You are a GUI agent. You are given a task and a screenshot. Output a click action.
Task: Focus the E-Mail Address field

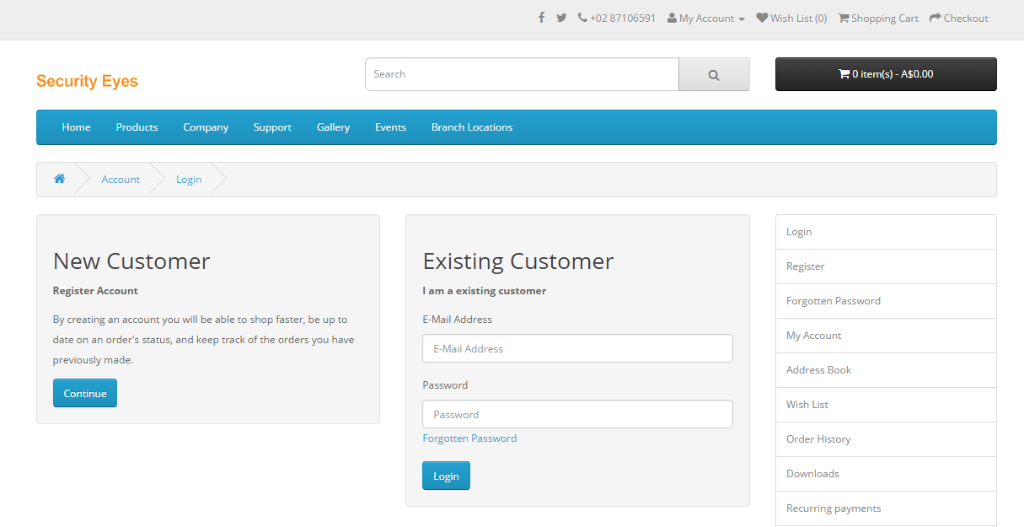577,349
